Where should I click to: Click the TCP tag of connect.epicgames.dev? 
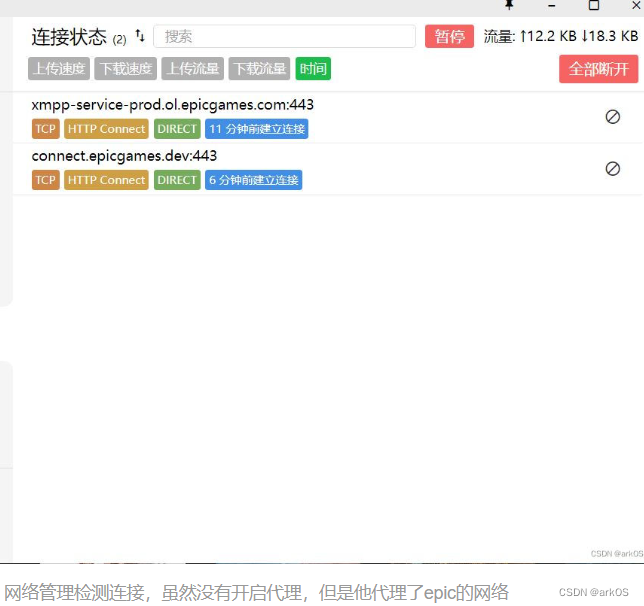[x=46, y=180]
